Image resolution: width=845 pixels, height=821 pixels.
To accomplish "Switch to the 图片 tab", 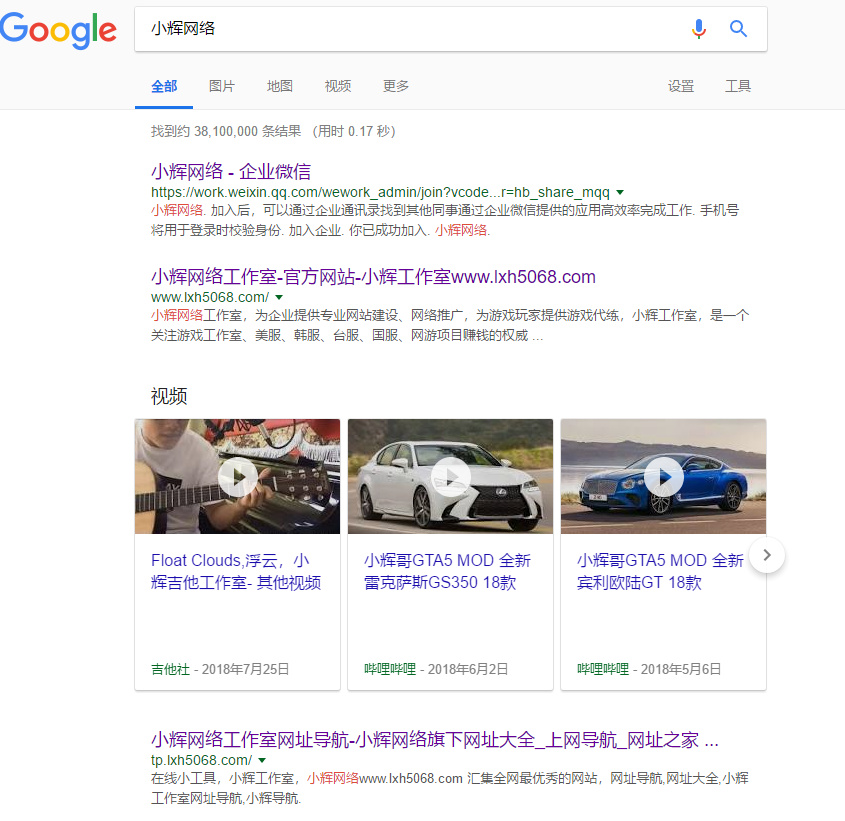I will (222, 86).
